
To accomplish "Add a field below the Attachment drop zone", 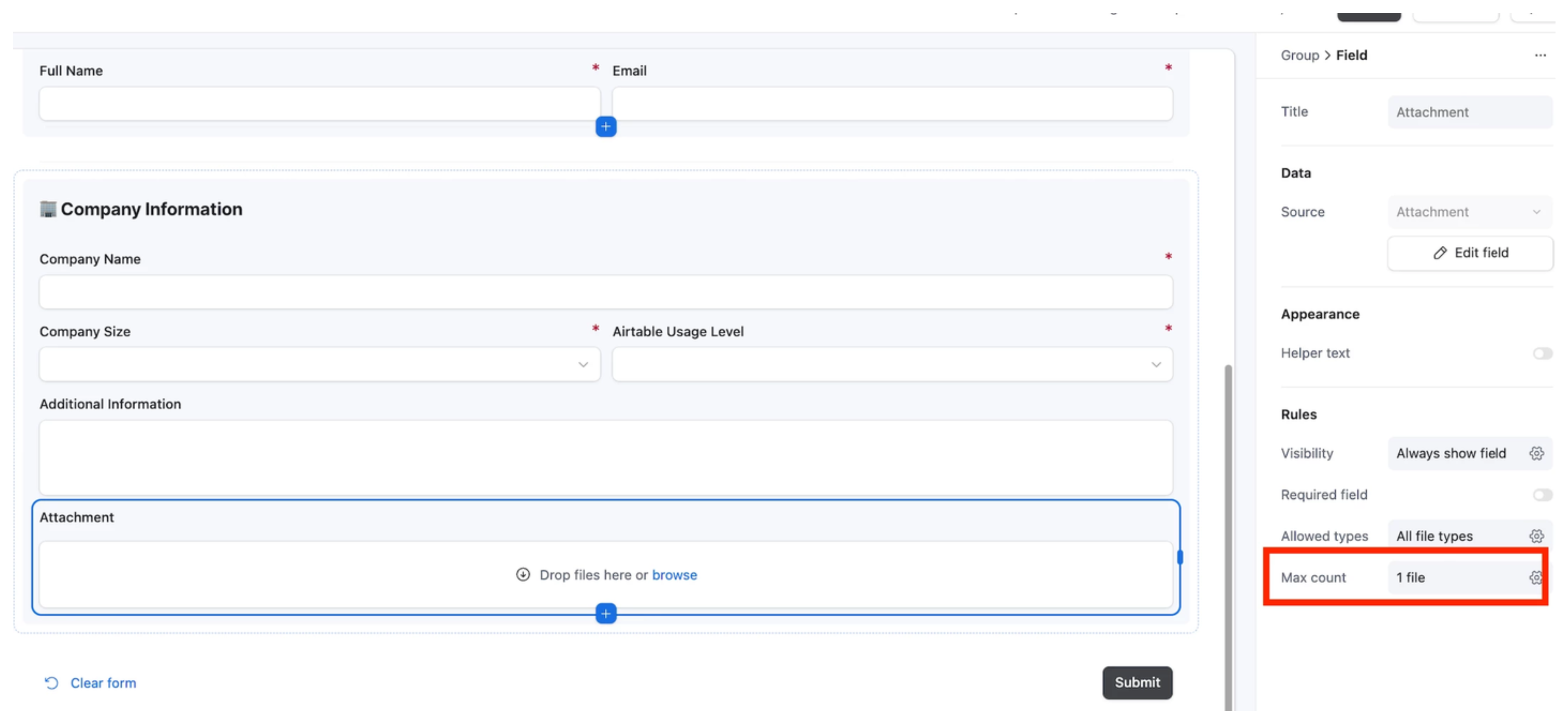I will click(x=605, y=613).
